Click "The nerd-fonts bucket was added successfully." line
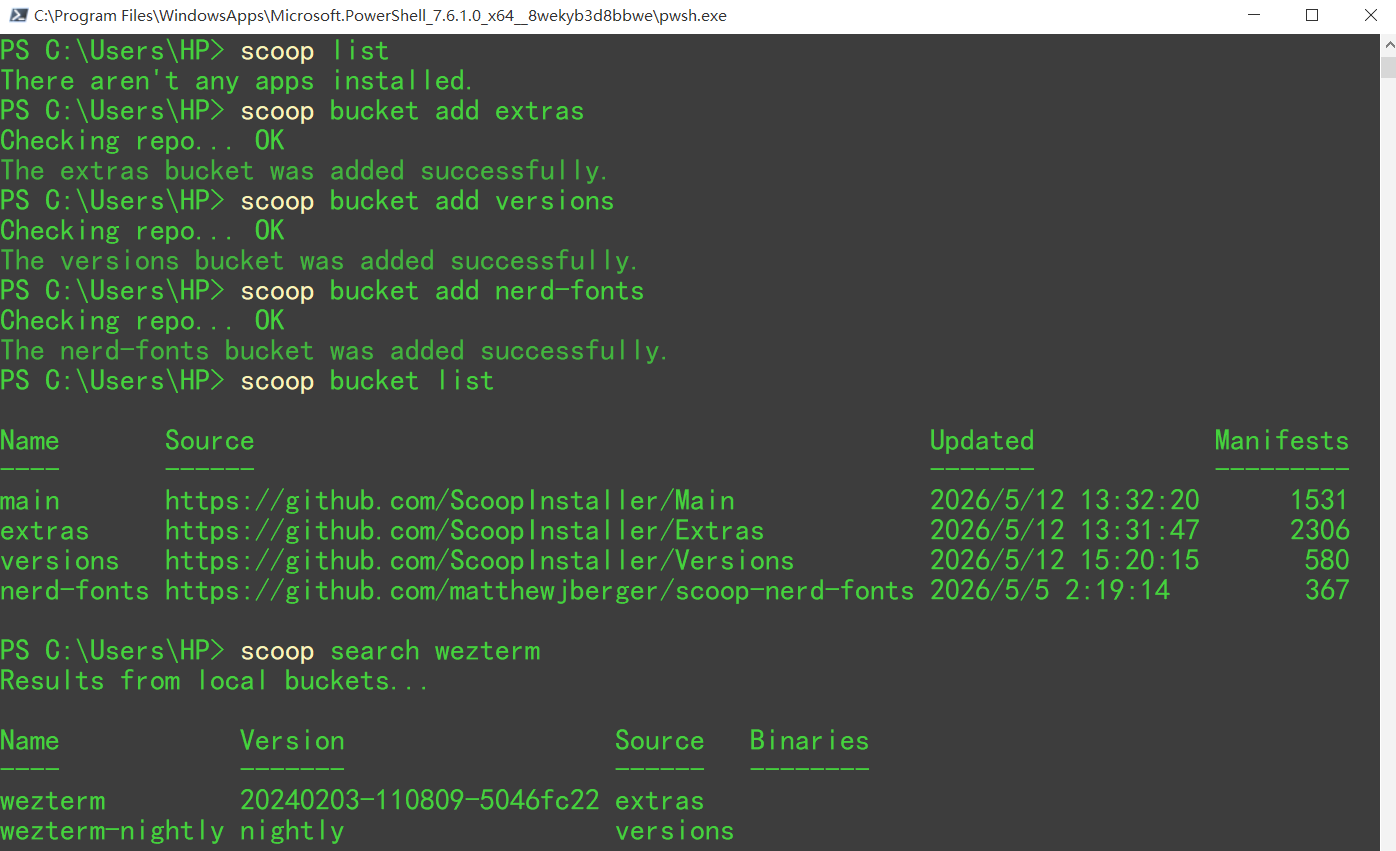Viewport: 1396px width, 851px height. (x=334, y=351)
